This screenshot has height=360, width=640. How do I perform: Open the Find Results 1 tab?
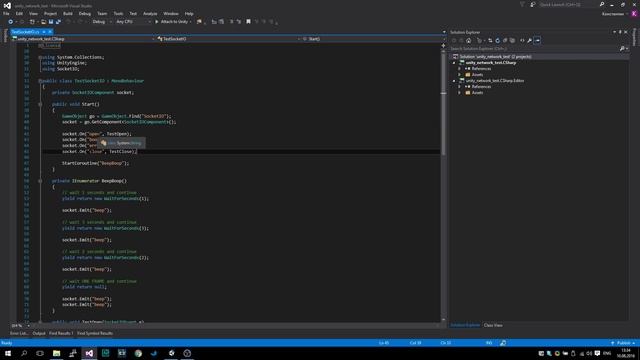[x=61, y=333]
